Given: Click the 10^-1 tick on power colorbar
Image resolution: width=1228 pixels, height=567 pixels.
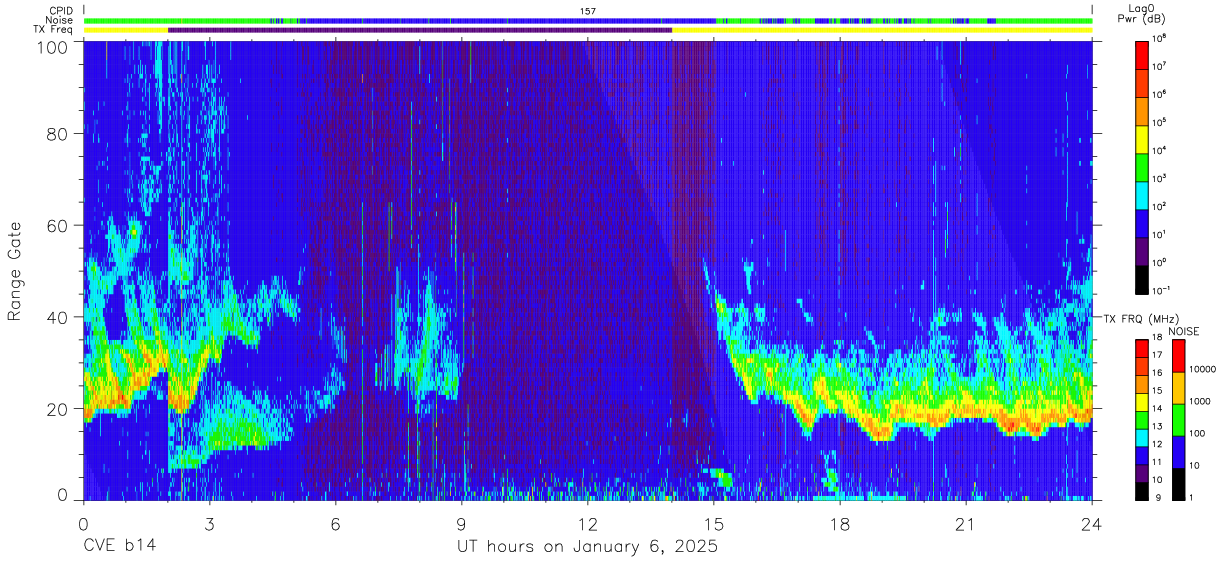Looking at the screenshot, I should [1161, 290].
